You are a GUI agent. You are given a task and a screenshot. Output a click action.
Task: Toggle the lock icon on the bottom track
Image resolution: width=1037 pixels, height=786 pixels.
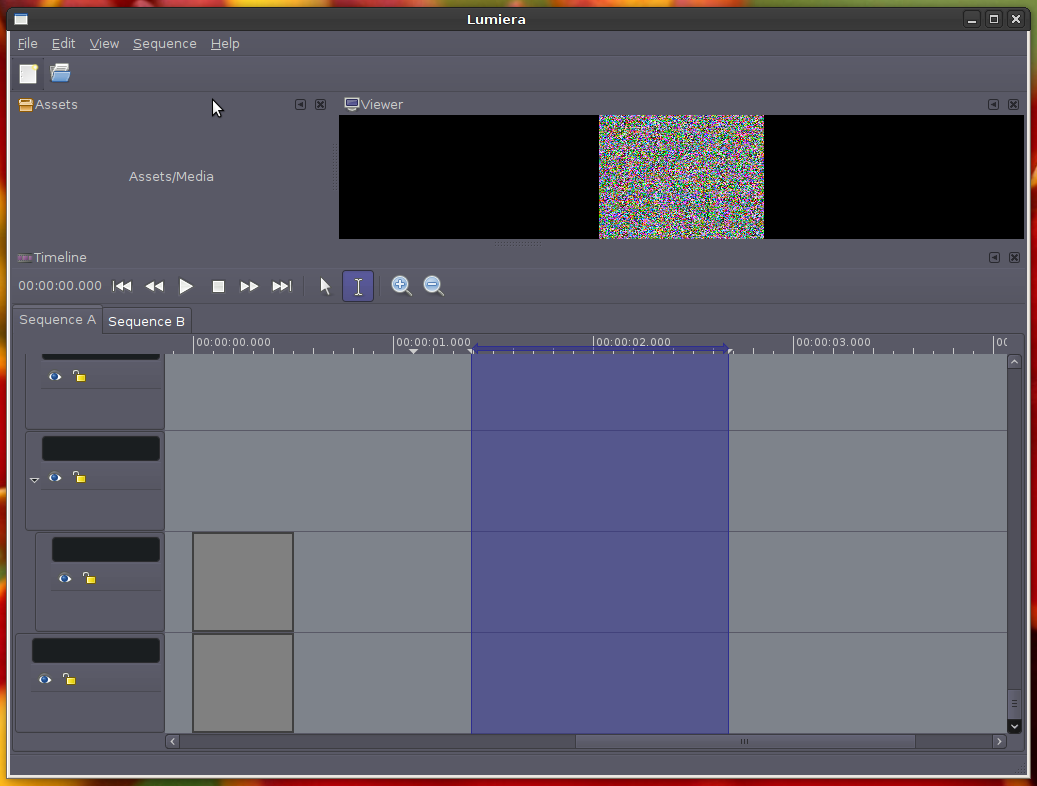(x=69, y=679)
